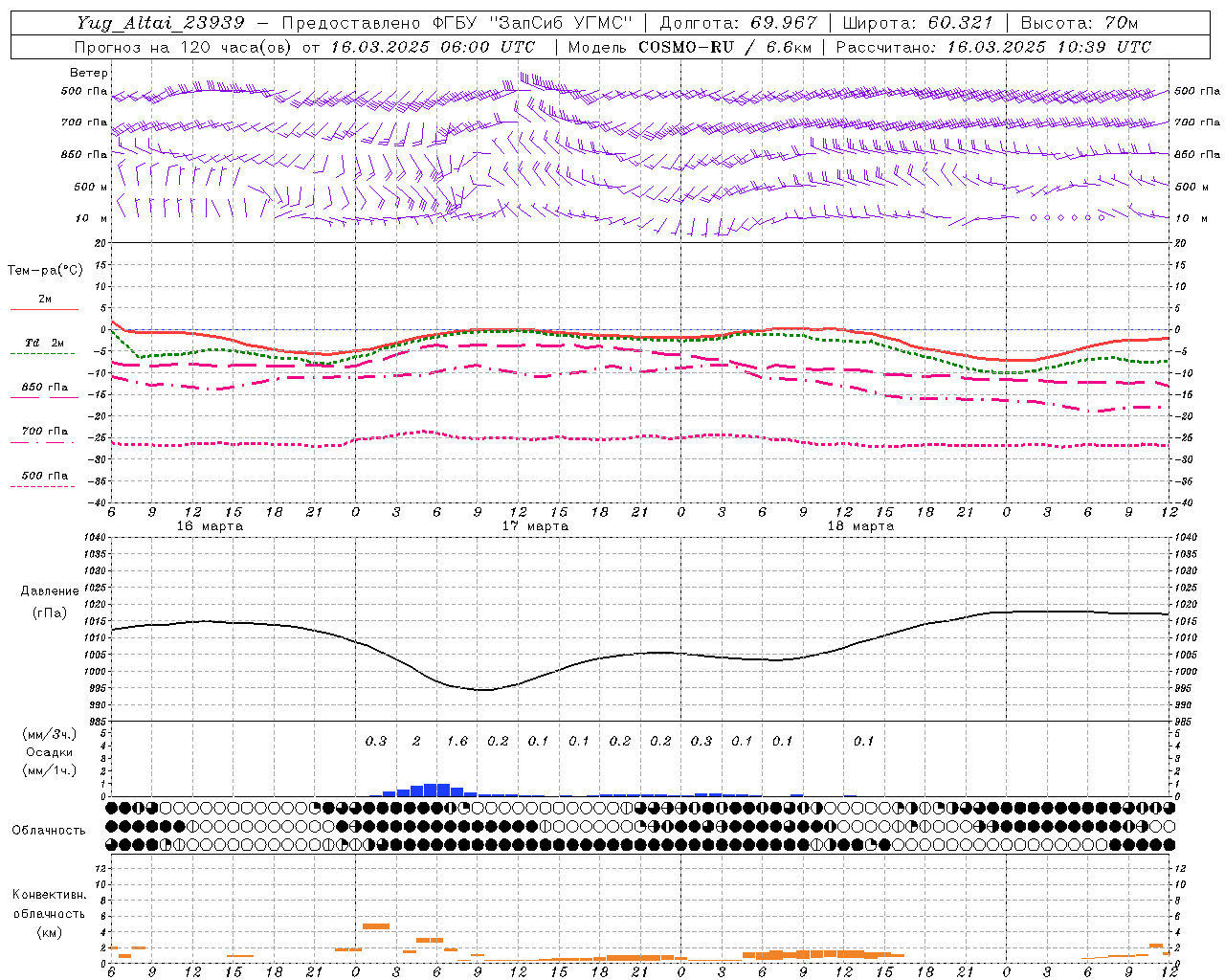
Task: Click the date label 18 марта
Action: coord(860,526)
